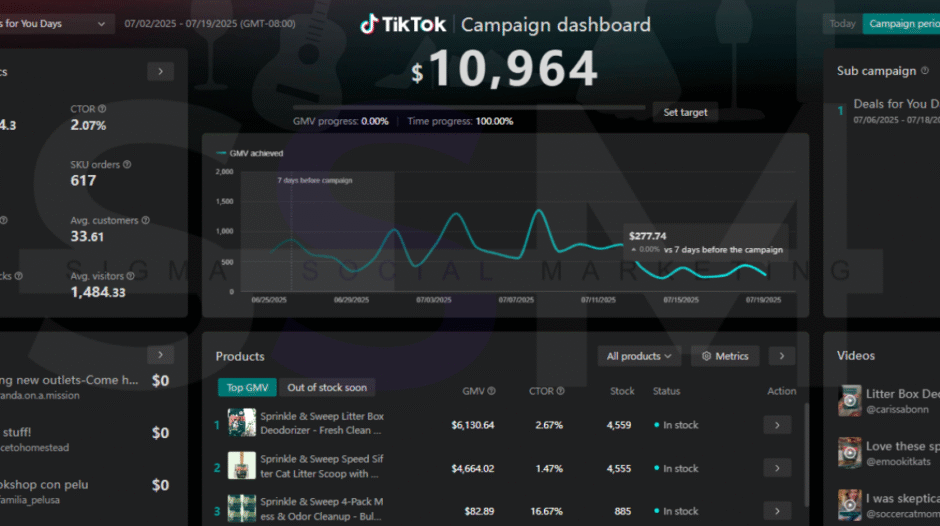Click the 07/11/2025 point on chart axis
This screenshot has height=526, width=940.
[x=598, y=299]
